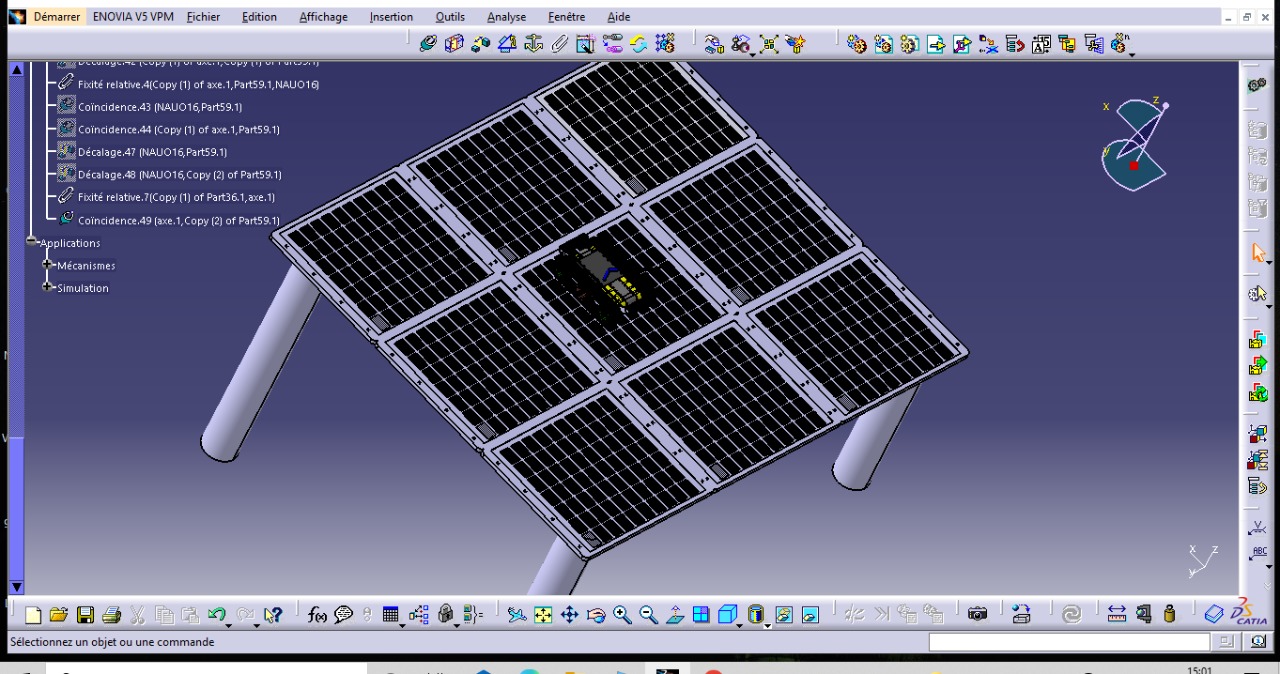Click the What's This help arrow icon
The image size is (1280, 674).
(x=273, y=615)
